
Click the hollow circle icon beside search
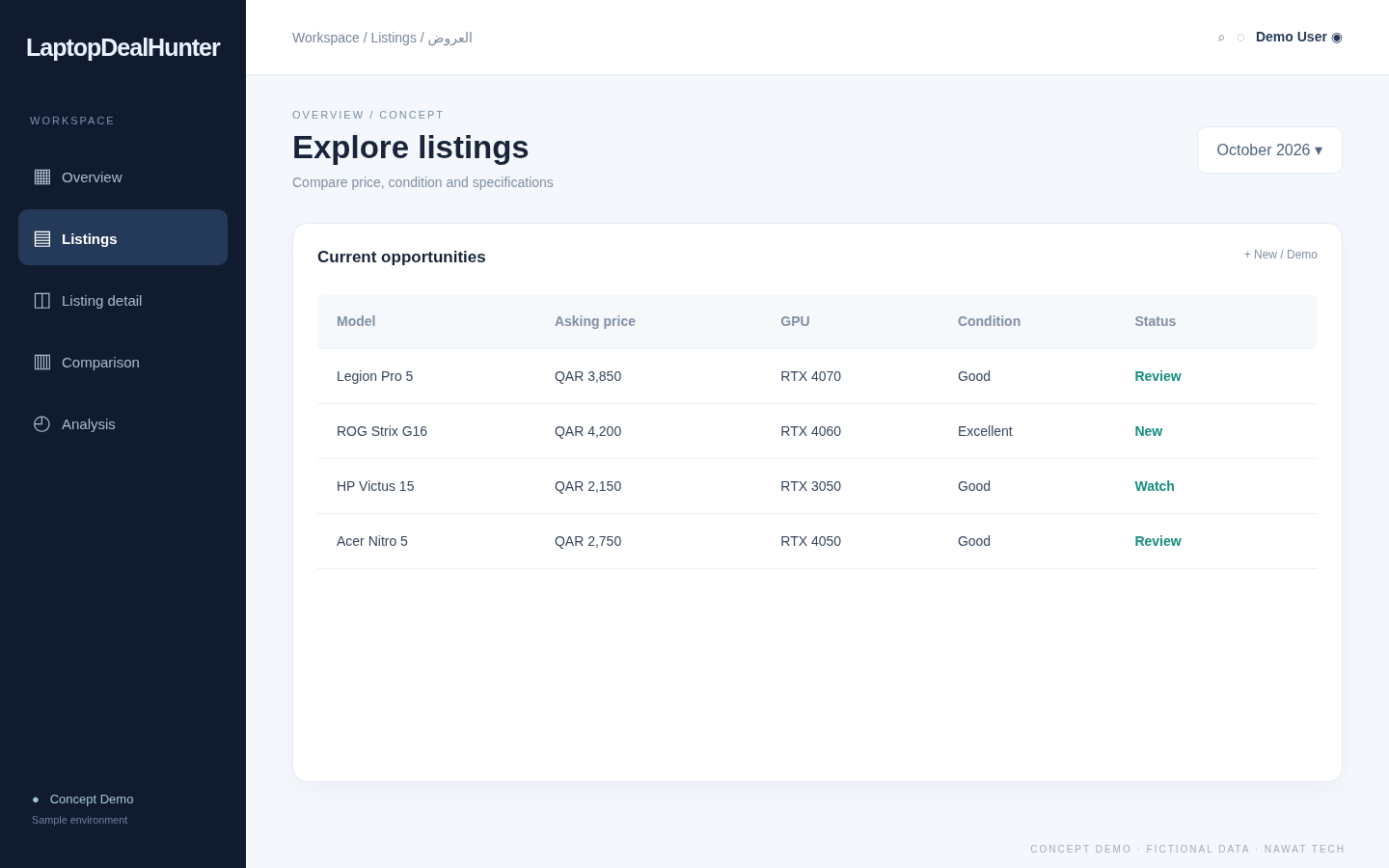point(1240,38)
